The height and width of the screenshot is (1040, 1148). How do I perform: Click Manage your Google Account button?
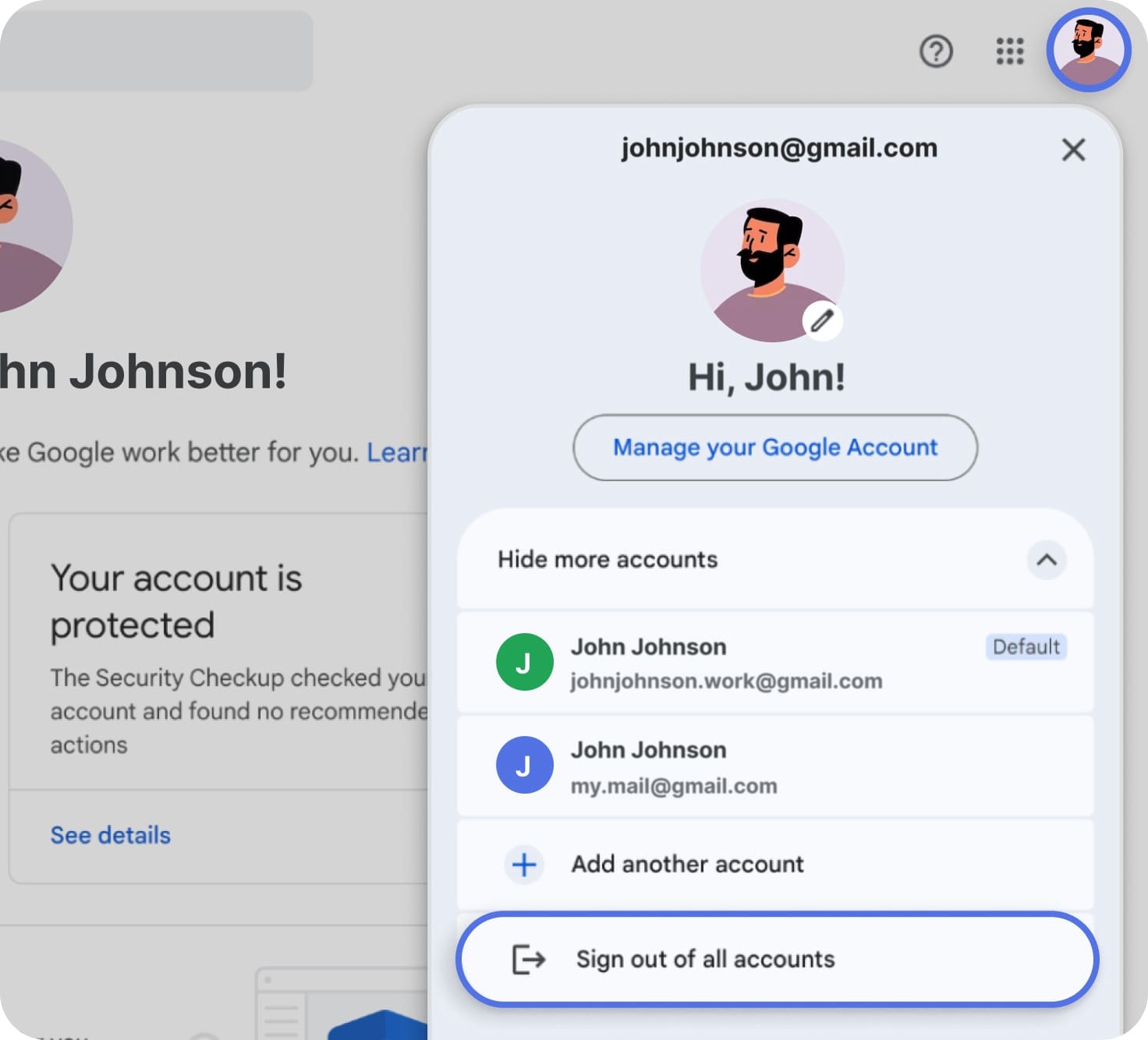coord(775,447)
